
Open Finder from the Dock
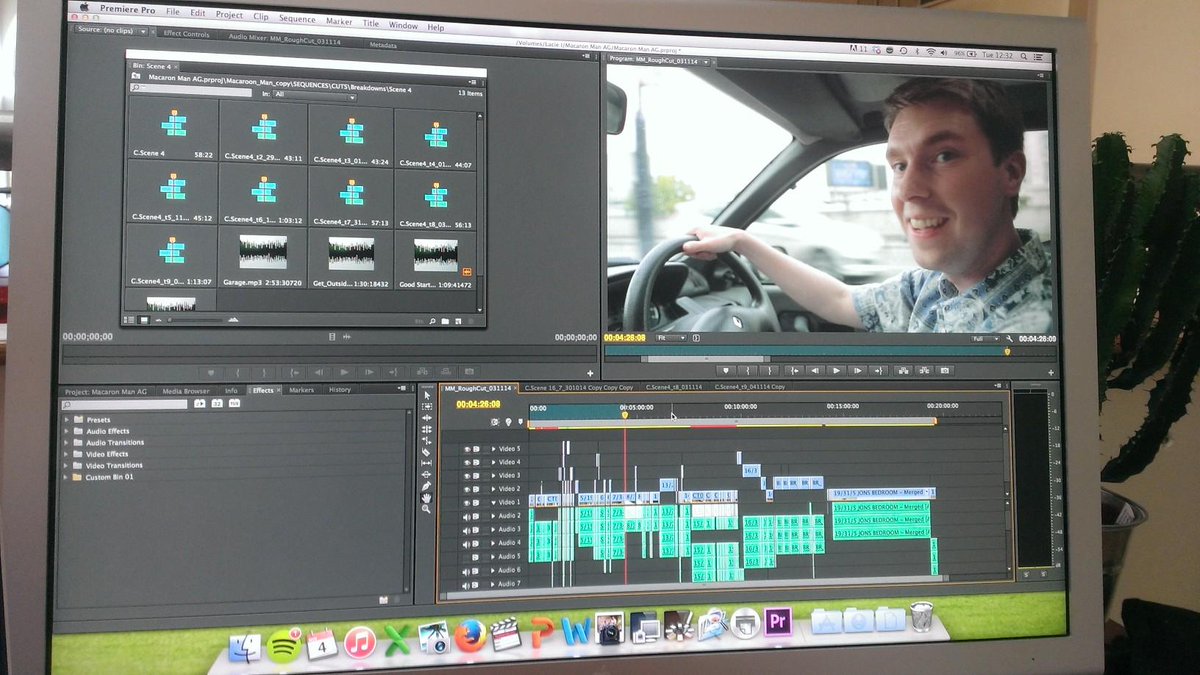244,648
